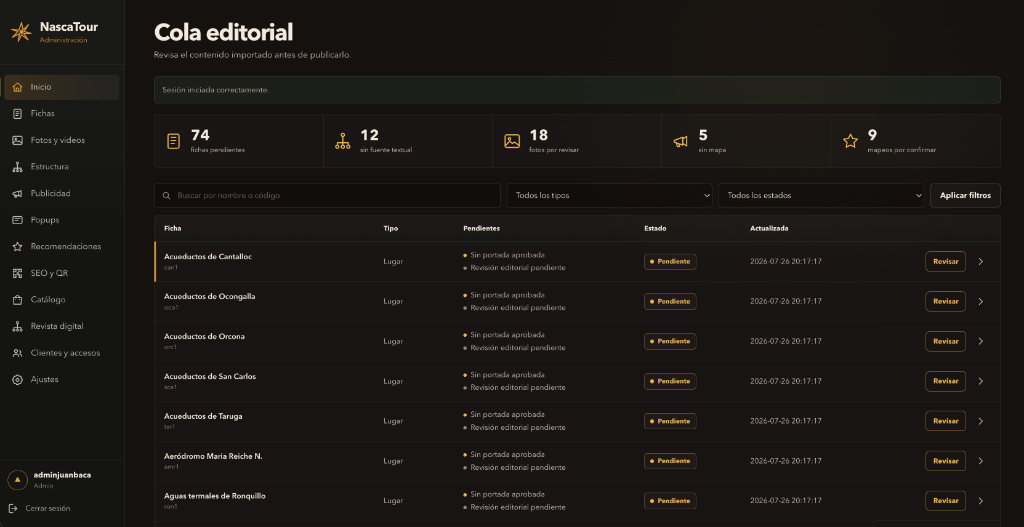Click the adminjuanbaca user avatar

point(17,480)
